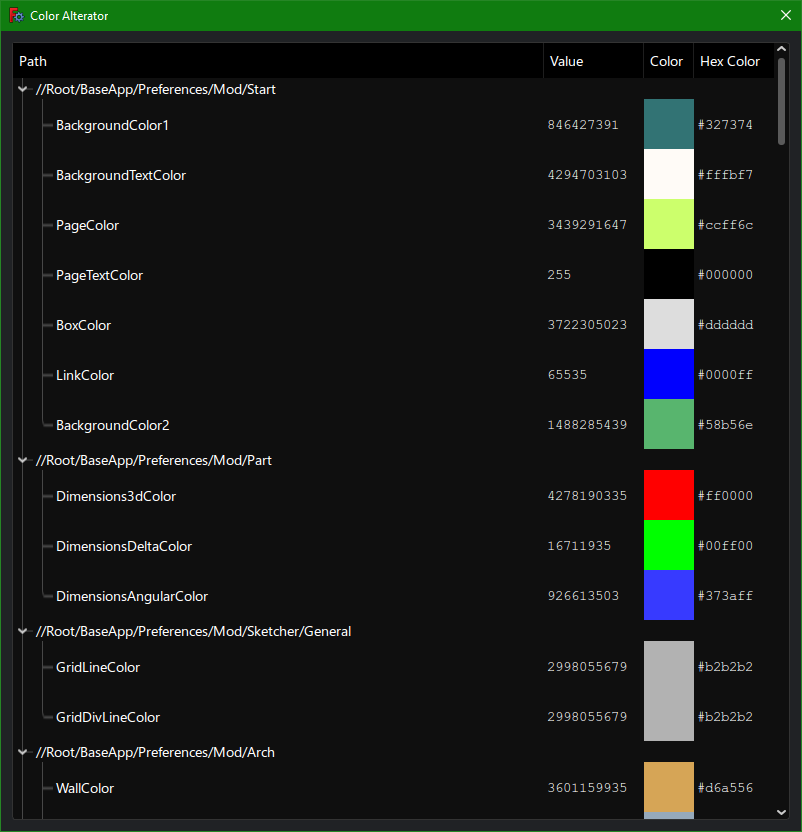Click the light green PageColor swatch
This screenshot has height=832, width=802.
coord(668,224)
